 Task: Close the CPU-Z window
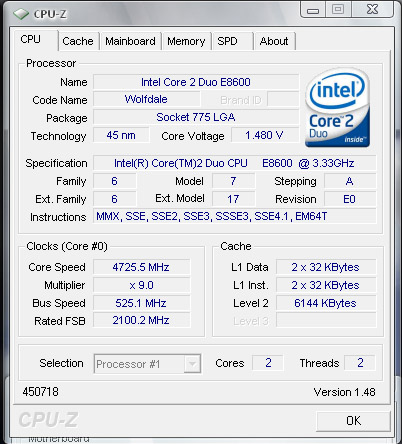pos(373,9)
